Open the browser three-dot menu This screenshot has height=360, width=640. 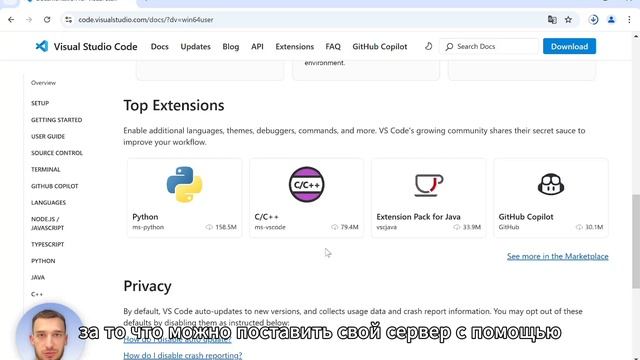(x=629, y=20)
